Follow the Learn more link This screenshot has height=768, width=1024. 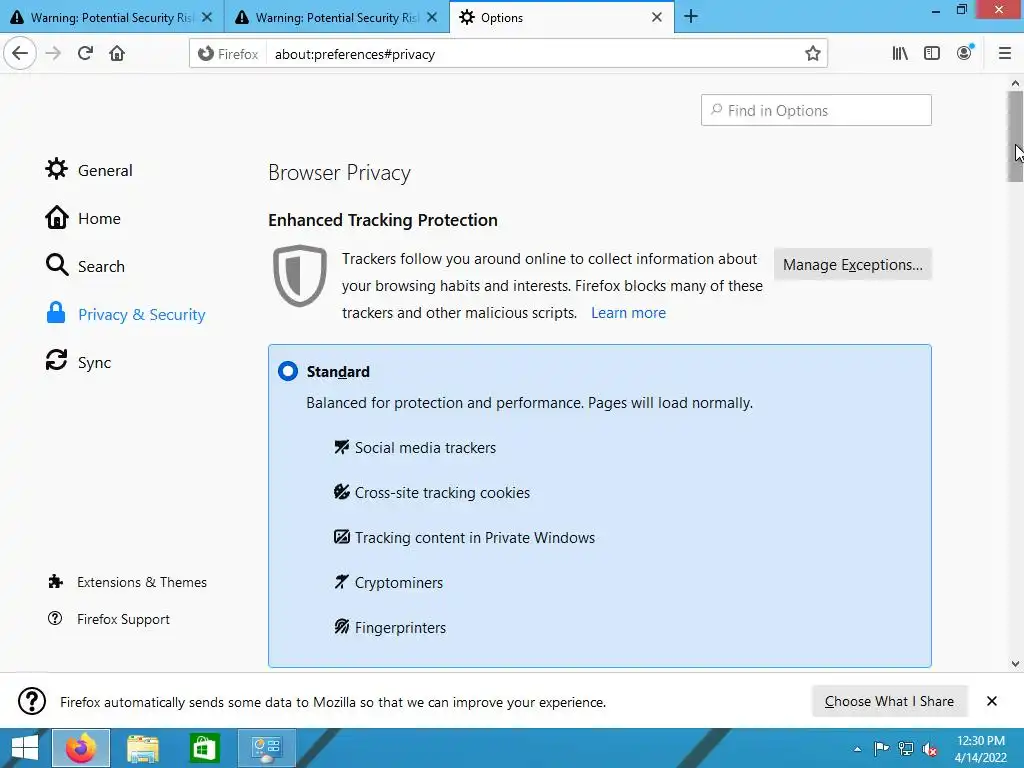(628, 313)
